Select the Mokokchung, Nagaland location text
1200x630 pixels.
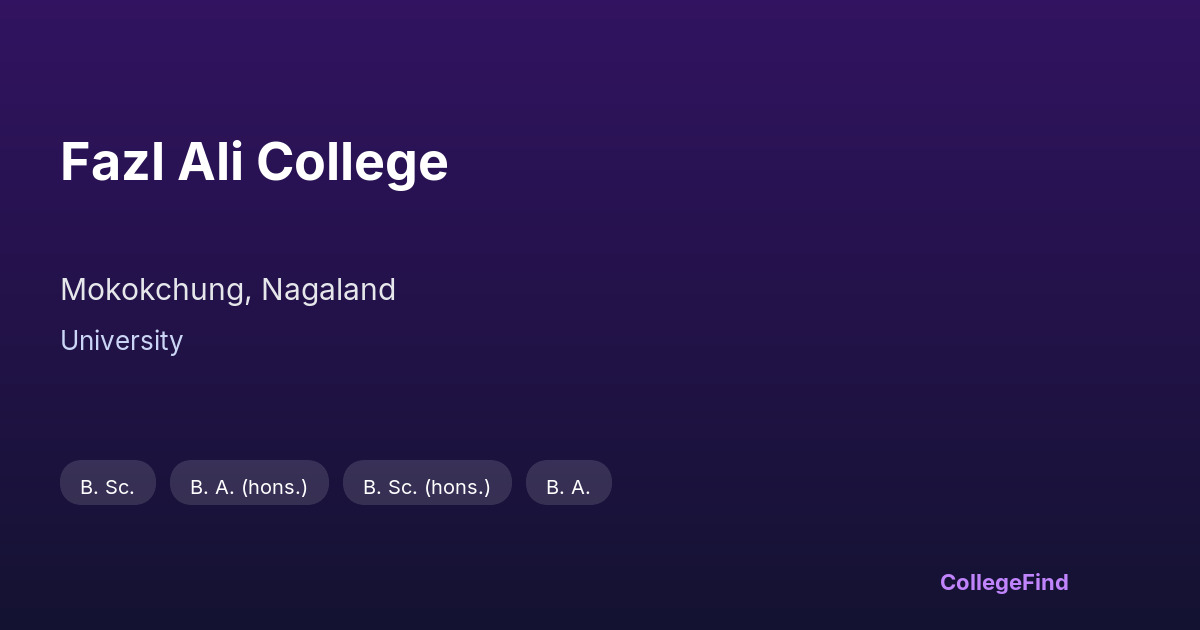(x=228, y=290)
